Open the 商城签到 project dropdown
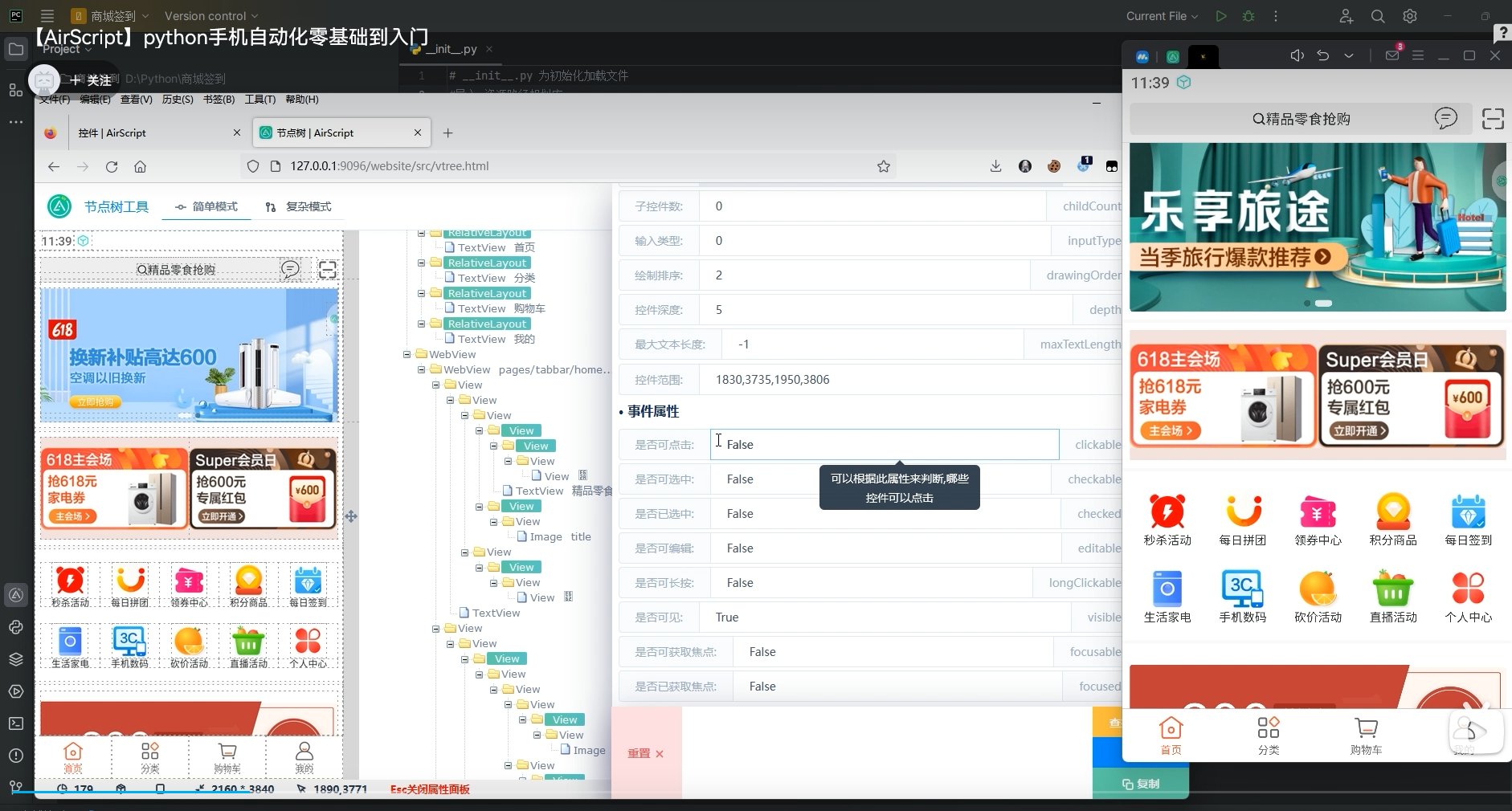The height and width of the screenshot is (811, 1512). point(110,16)
